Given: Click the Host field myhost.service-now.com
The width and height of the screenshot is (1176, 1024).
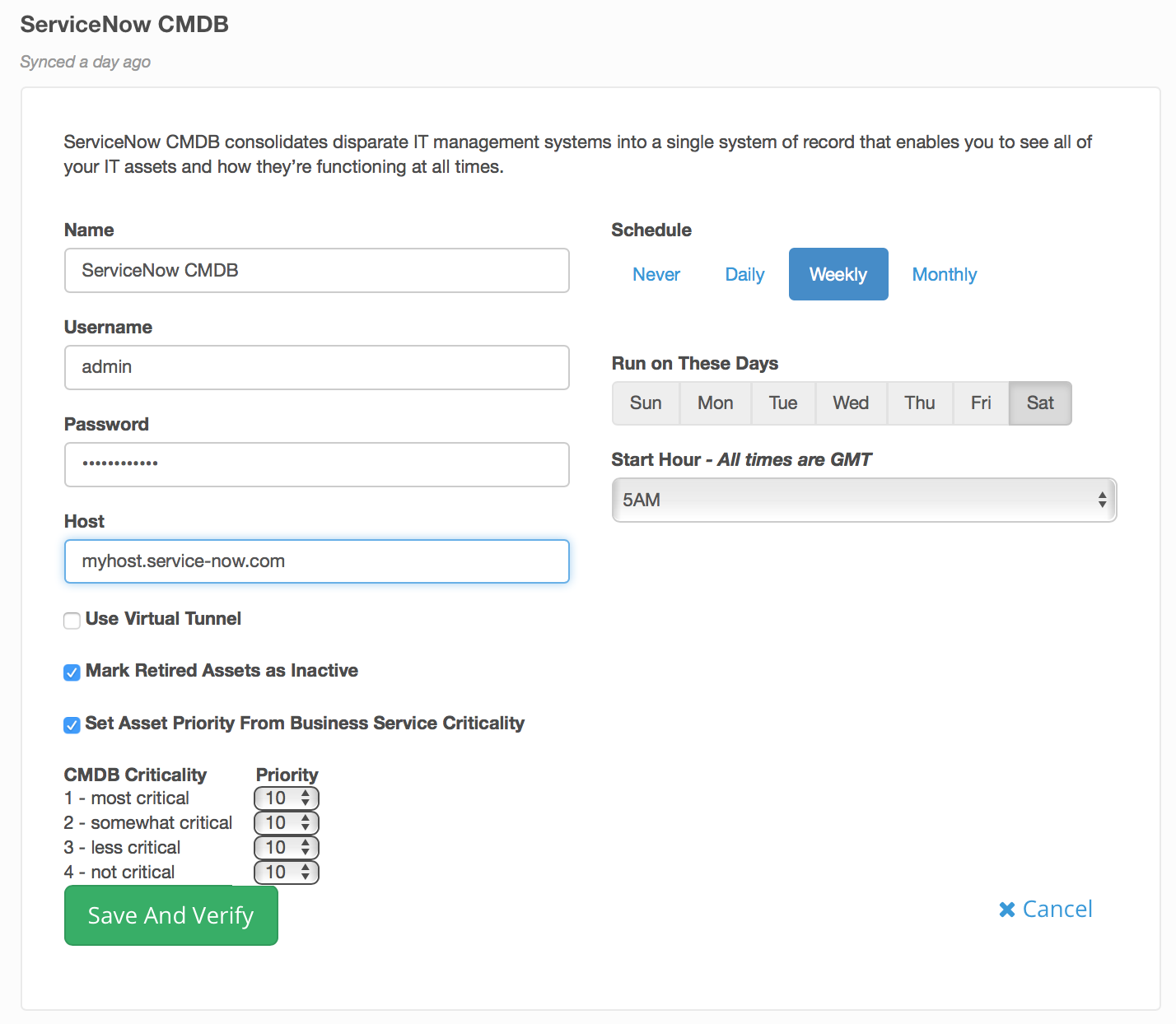Looking at the screenshot, I should [x=317, y=561].
